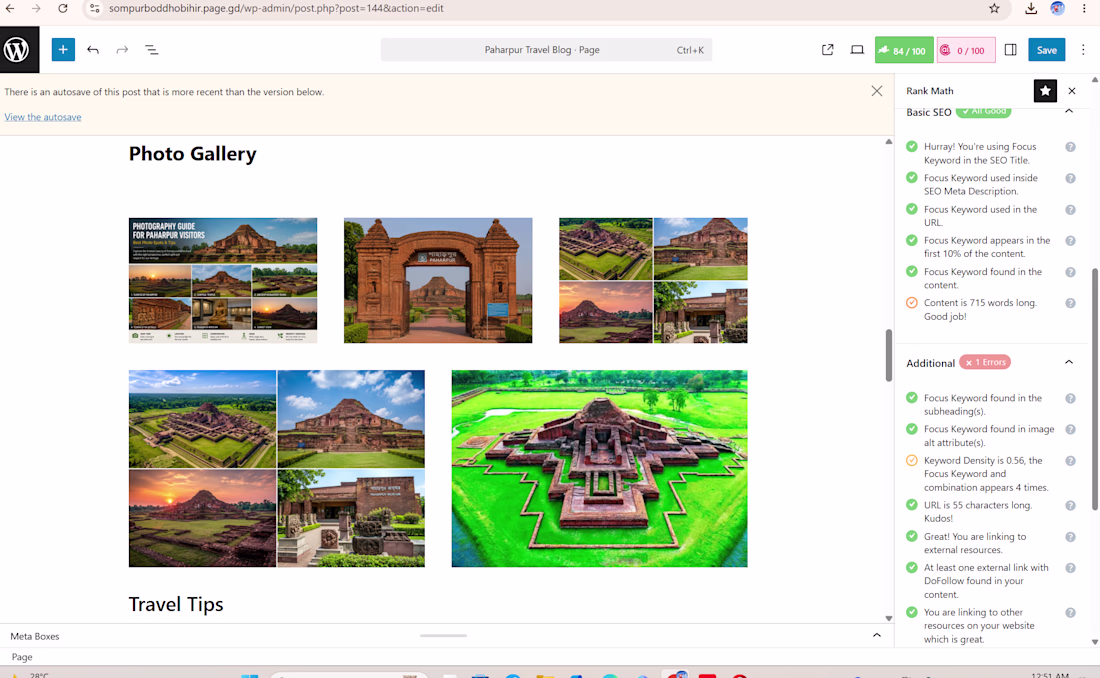This screenshot has width=1100, height=678.
Task: Open help for keyword in image alt attribute(s)
Action: (1071, 430)
